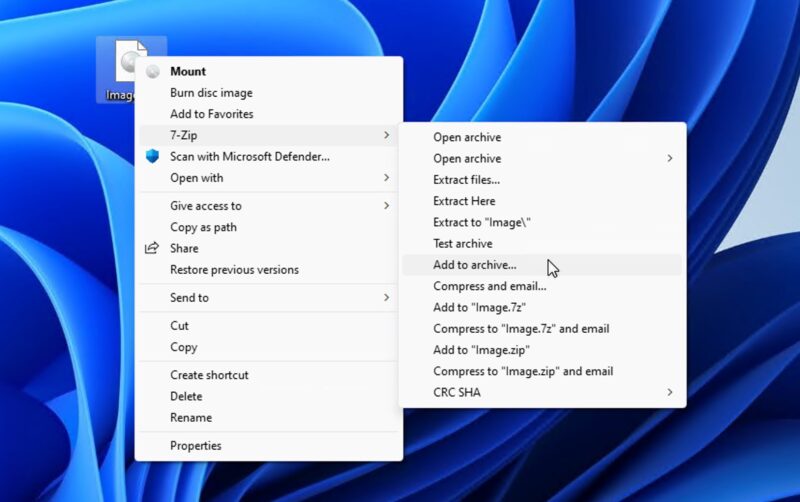
Task: Choose Compress and email...
Action: point(542,286)
